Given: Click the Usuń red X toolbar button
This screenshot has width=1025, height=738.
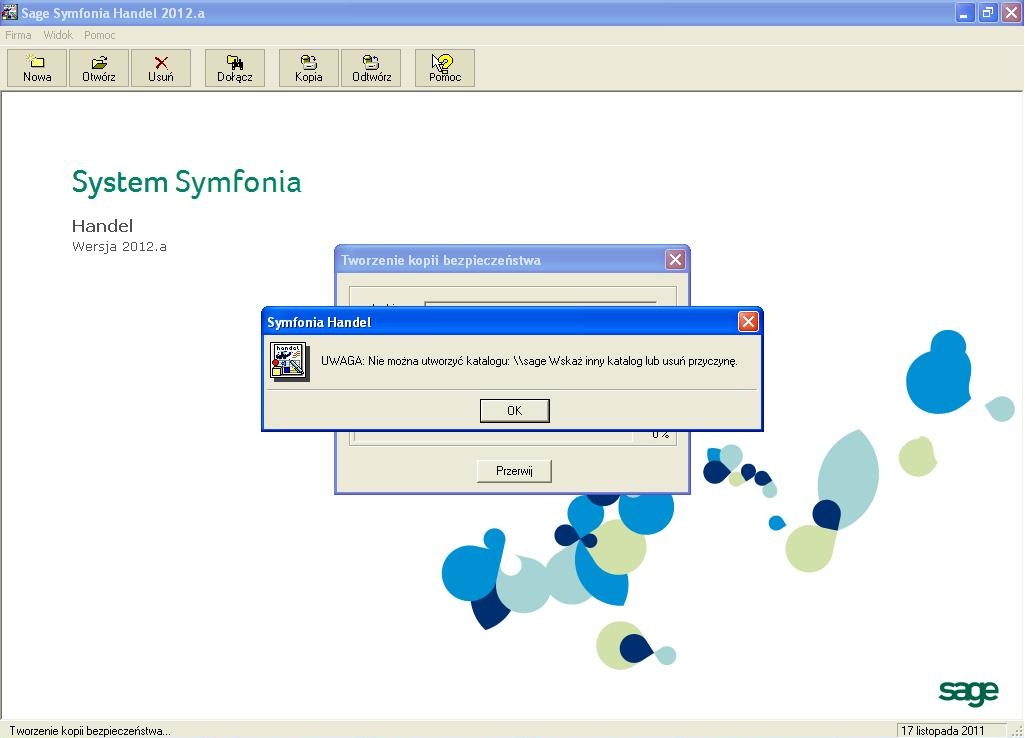Looking at the screenshot, I should click(x=161, y=68).
